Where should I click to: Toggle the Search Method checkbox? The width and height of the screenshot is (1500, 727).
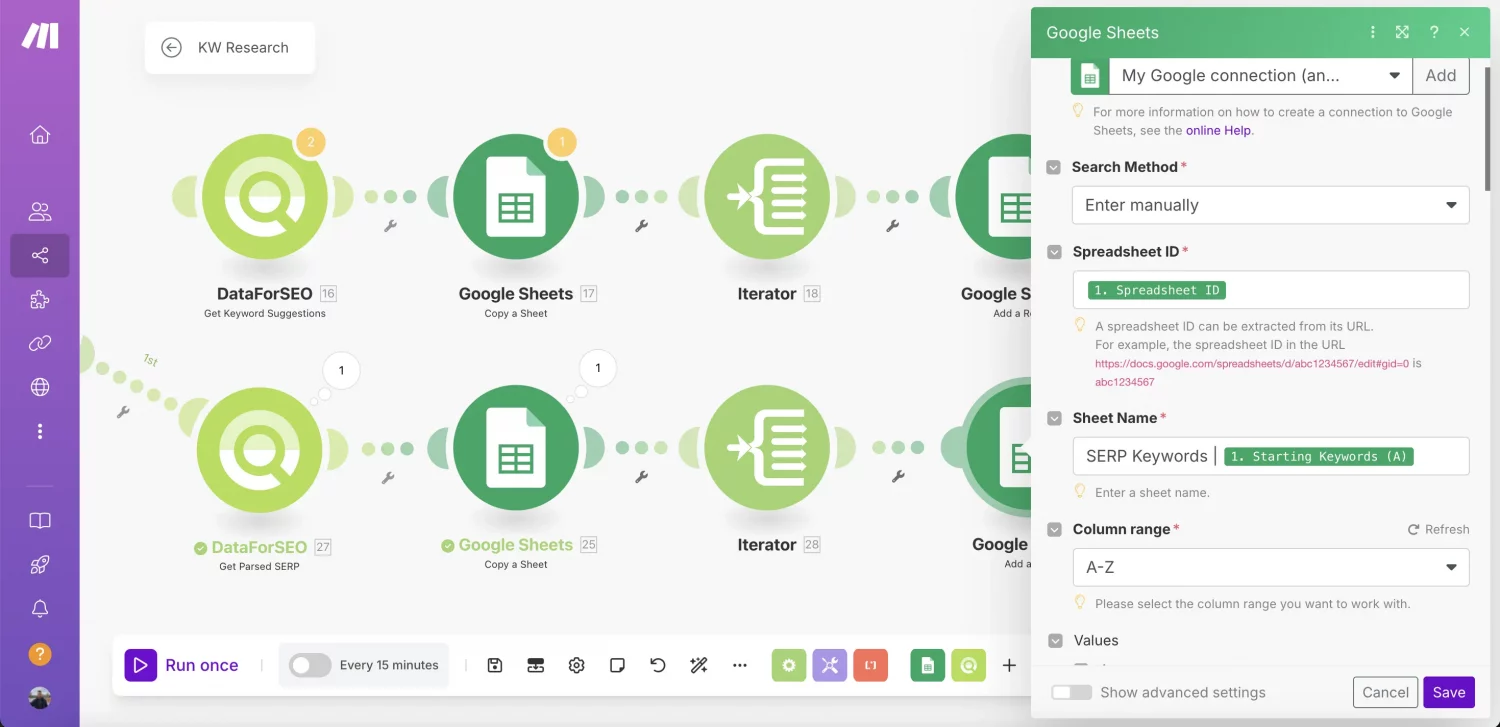tap(1054, 167)
